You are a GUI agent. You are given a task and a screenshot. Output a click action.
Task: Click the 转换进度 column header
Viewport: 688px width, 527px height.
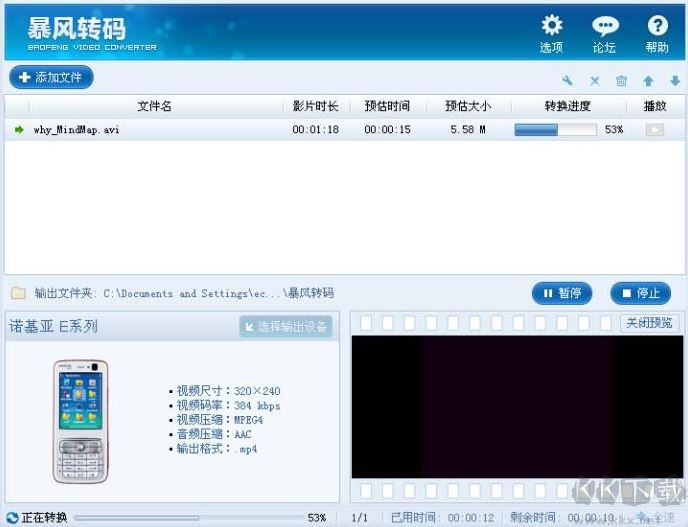568,106
